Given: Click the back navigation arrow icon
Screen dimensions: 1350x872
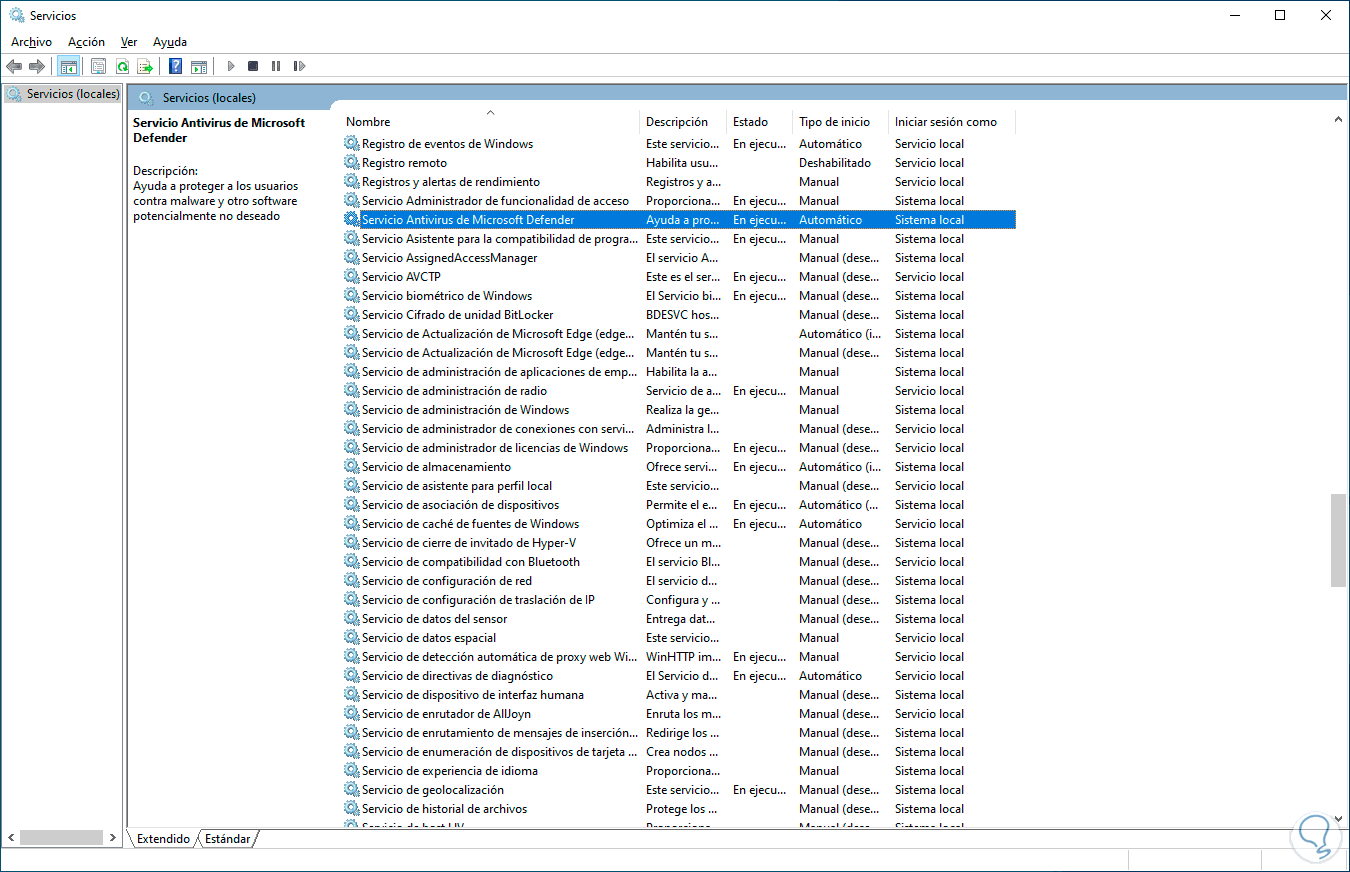Looking at the screenshot, I should (x=14, y=66).
